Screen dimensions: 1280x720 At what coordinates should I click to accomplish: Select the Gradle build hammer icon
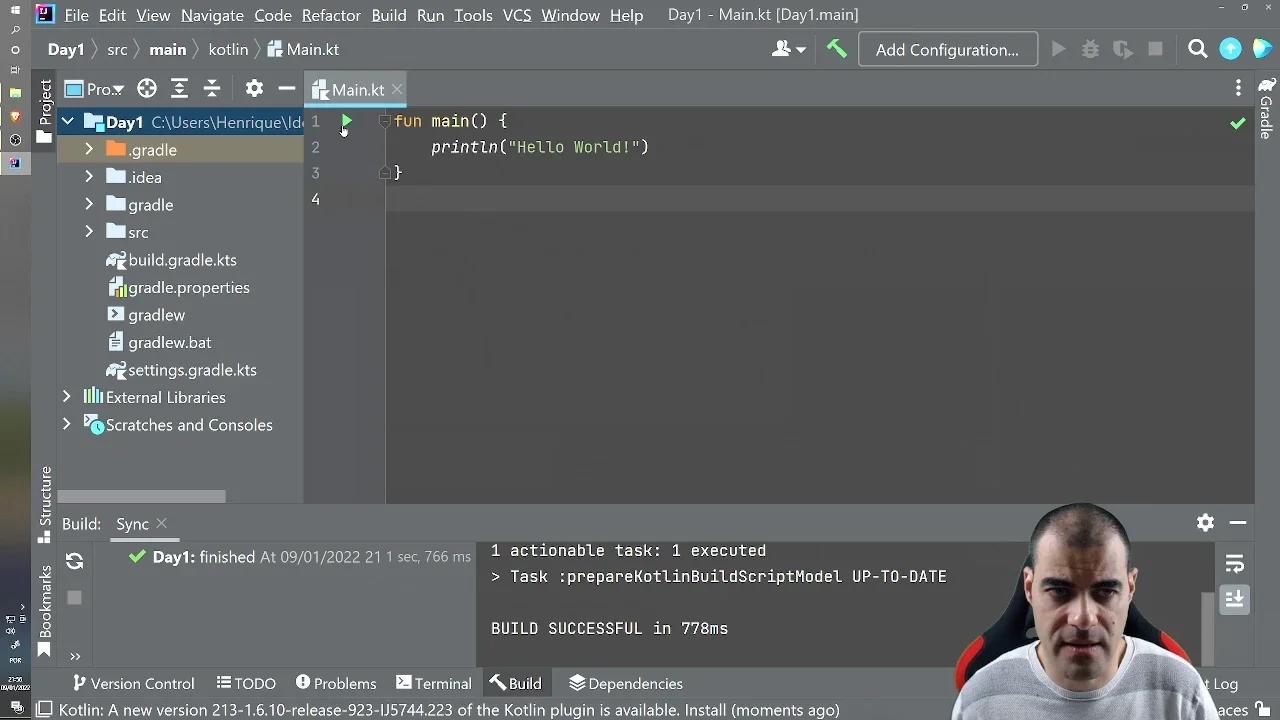coord(837,48)
